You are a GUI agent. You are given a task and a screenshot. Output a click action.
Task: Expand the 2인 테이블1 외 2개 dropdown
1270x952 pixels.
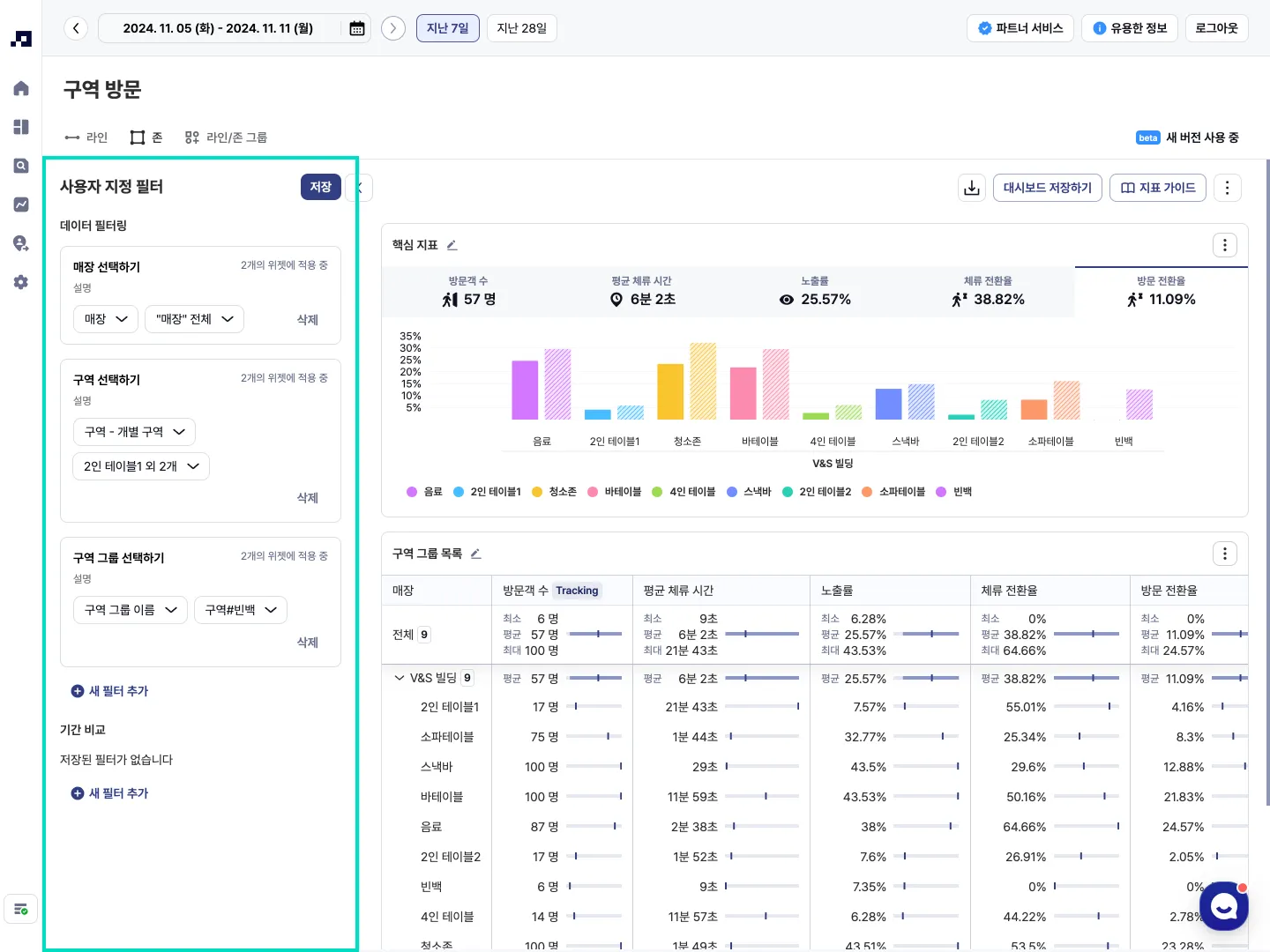(141, 466)
